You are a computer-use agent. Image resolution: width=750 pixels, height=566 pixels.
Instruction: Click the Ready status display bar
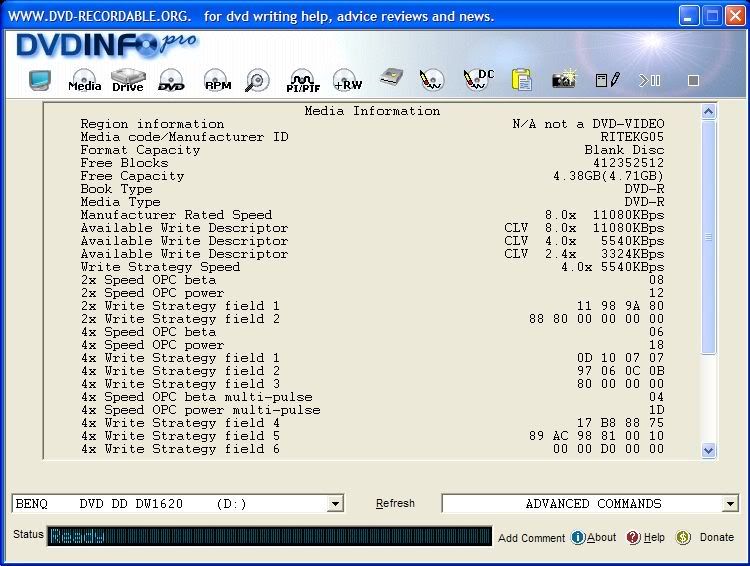pos(269,536)
